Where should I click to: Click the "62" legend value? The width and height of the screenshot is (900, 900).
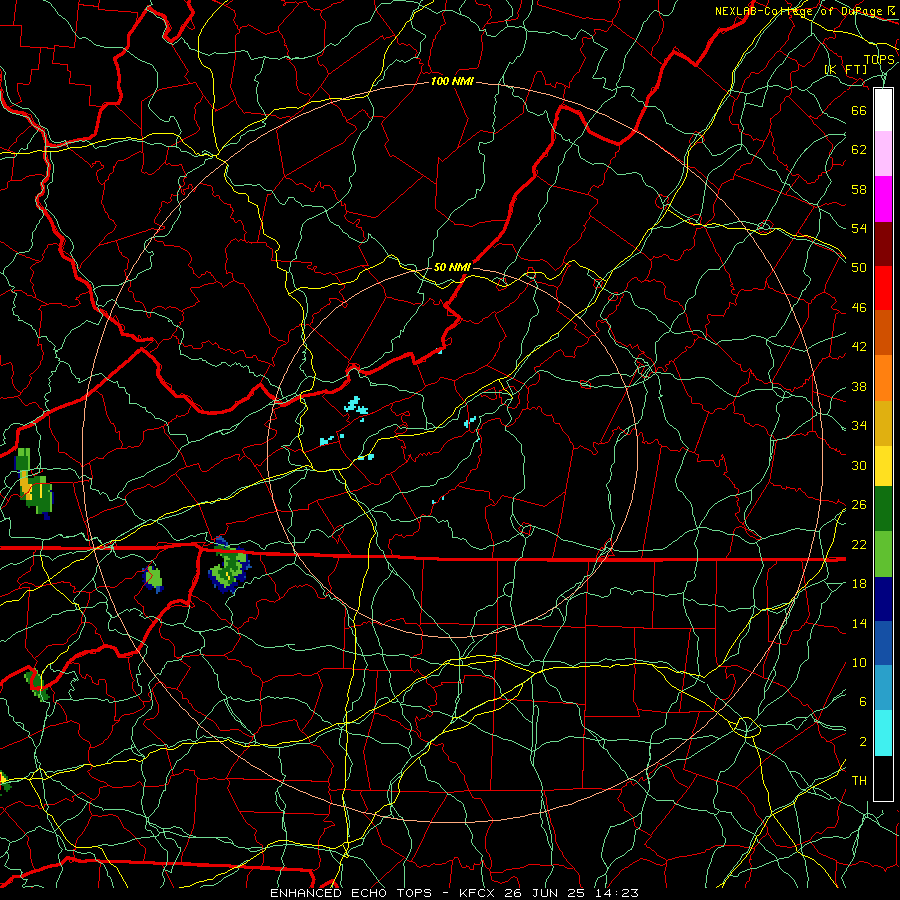tap(859, 149)
